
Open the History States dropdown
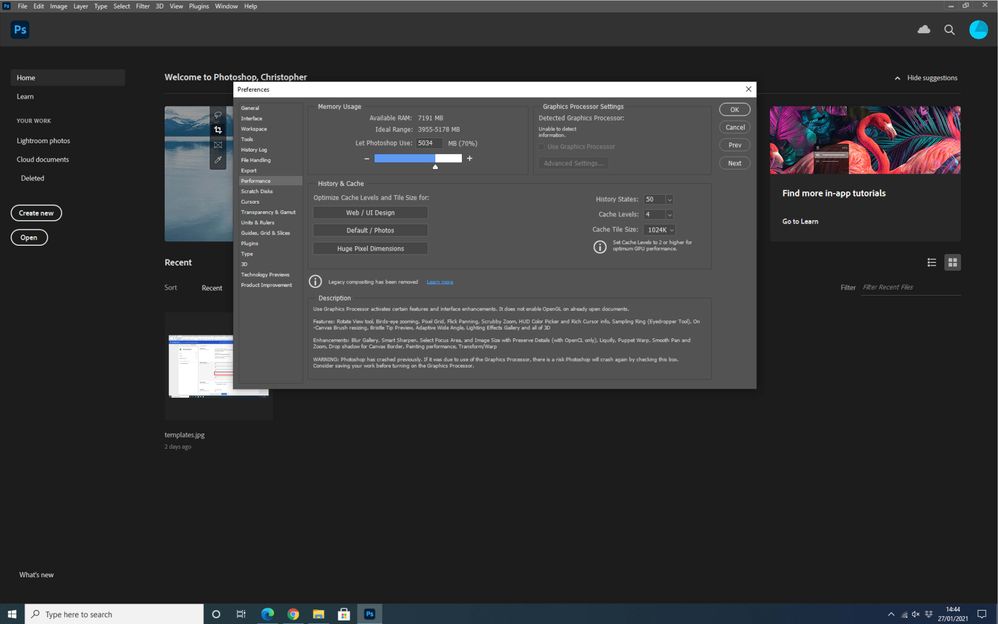click(x=668, y=199)
